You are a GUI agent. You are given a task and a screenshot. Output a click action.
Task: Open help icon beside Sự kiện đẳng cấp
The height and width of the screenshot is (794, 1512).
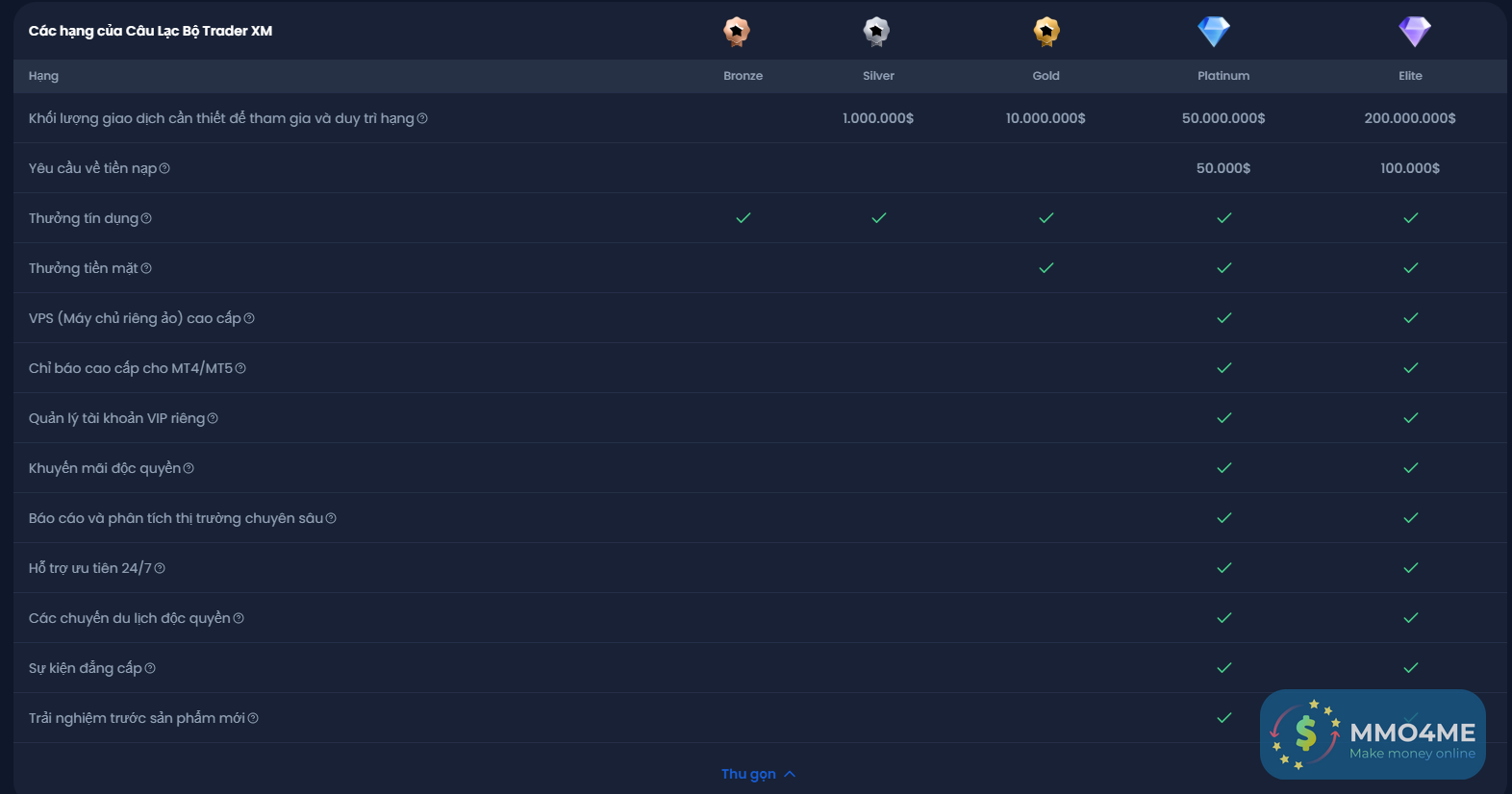click(x=150, y=668)
